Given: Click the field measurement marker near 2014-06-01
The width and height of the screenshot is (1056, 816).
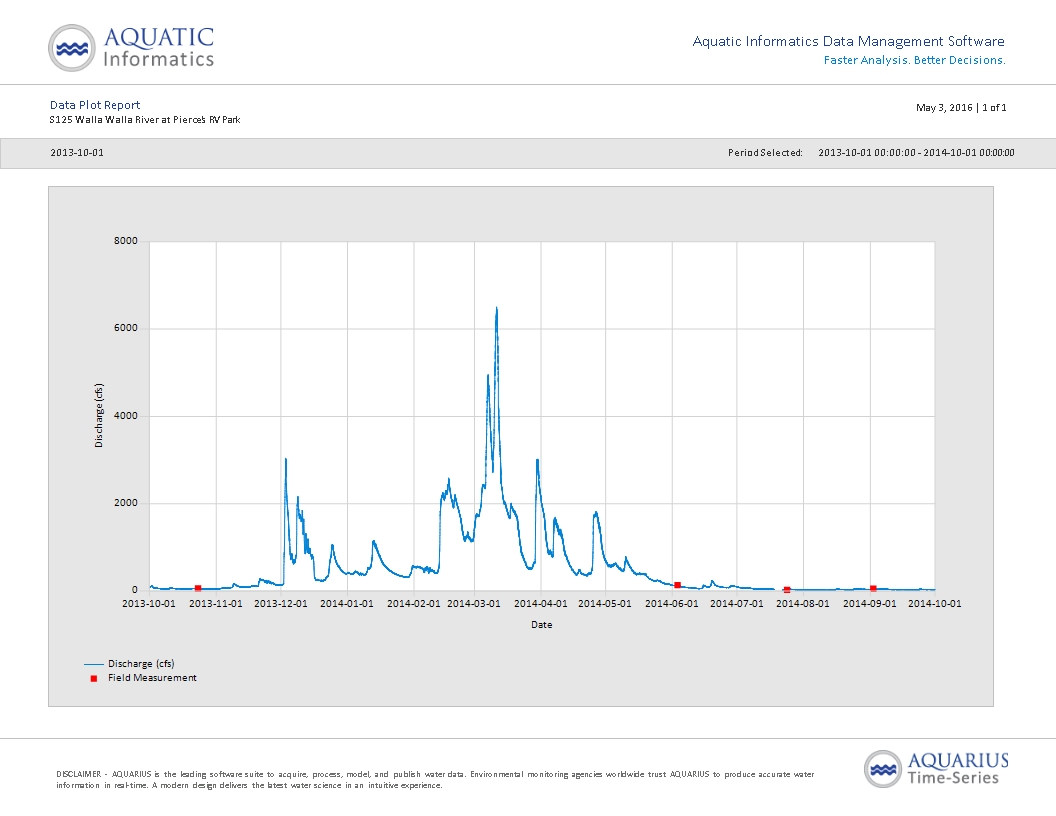Looking at the screenshot, I should [x=678, y=585].
